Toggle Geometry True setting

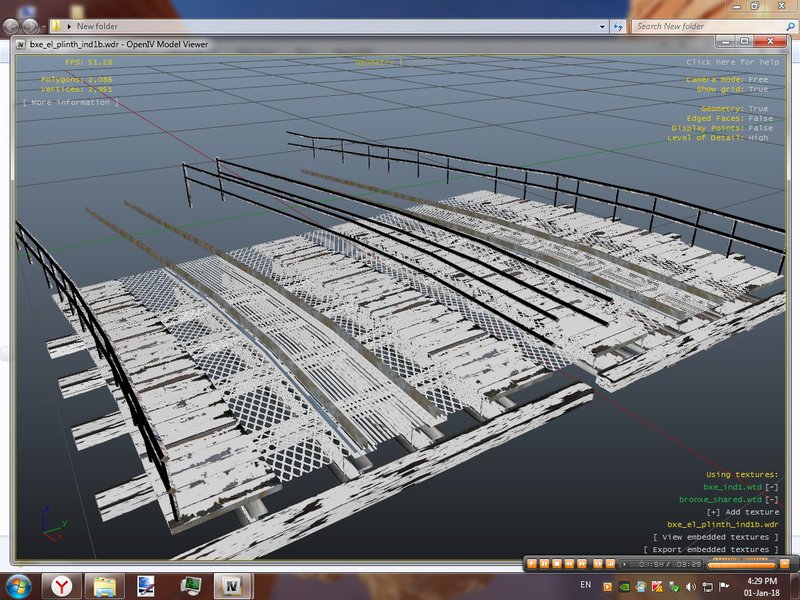coord(734,109)
